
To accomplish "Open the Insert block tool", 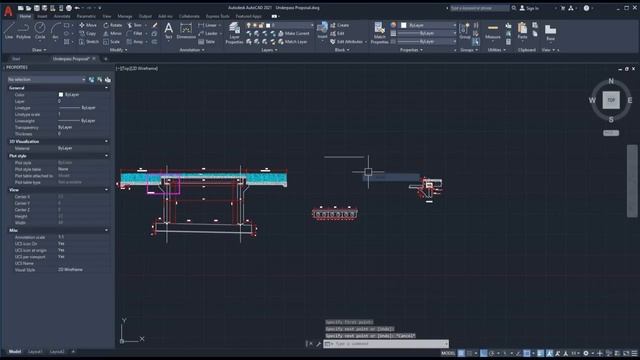I will tap(322, 31).
